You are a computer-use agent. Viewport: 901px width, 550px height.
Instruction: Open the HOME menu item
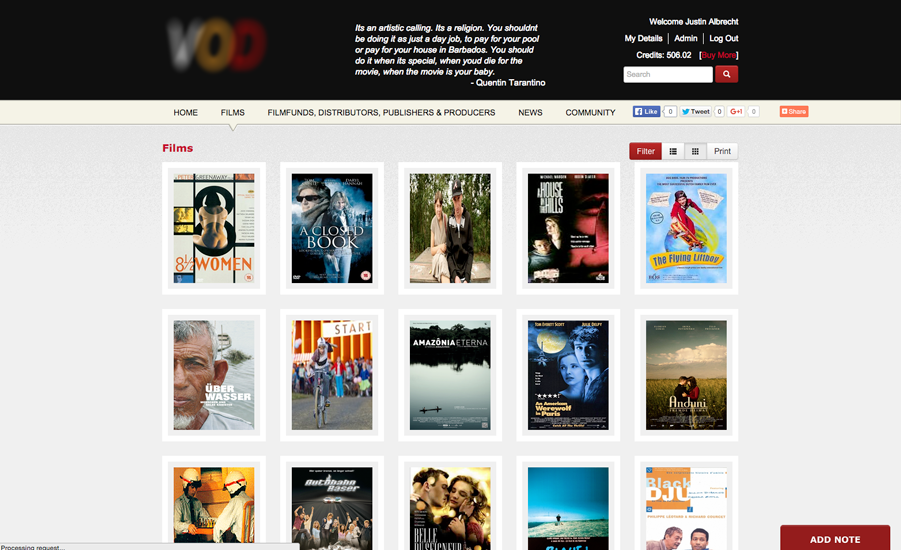click(x=186, y=113)
